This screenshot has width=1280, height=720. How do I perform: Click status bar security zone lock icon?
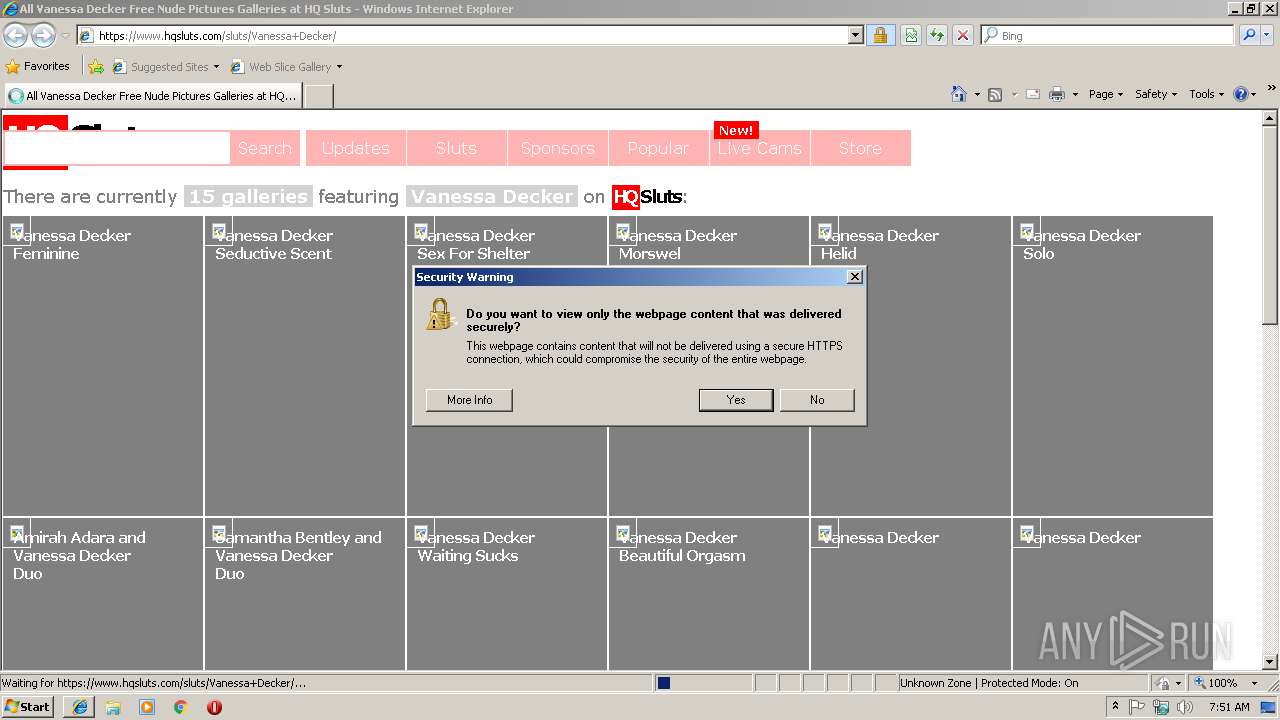[1164, 683]
